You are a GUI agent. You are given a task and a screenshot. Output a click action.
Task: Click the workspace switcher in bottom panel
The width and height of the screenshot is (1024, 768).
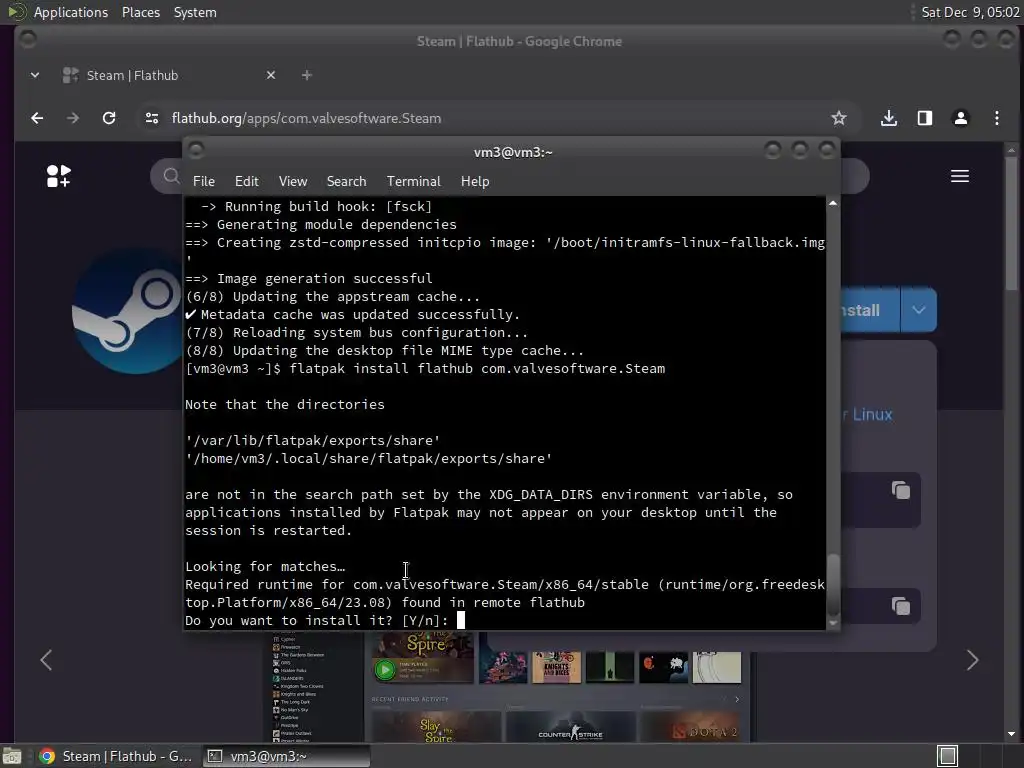[x=947, y=756]
